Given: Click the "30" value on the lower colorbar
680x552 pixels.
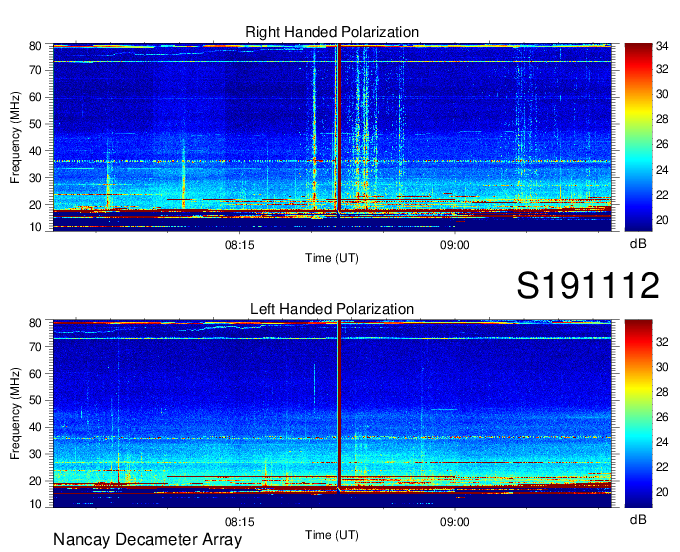Looking at the screenshot, I should (662, 367).
